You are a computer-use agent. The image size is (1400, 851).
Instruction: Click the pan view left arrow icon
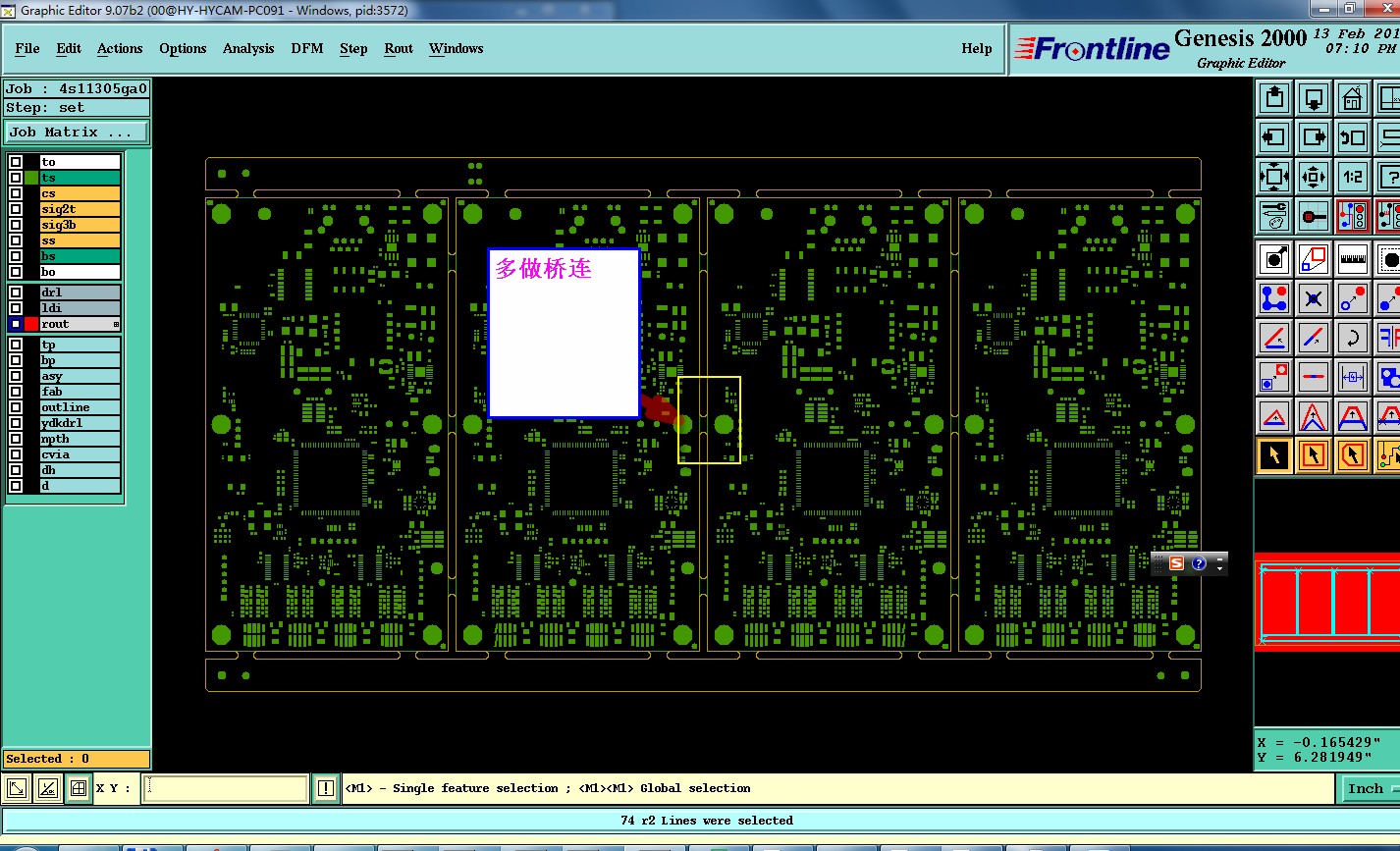[1274, 137]
